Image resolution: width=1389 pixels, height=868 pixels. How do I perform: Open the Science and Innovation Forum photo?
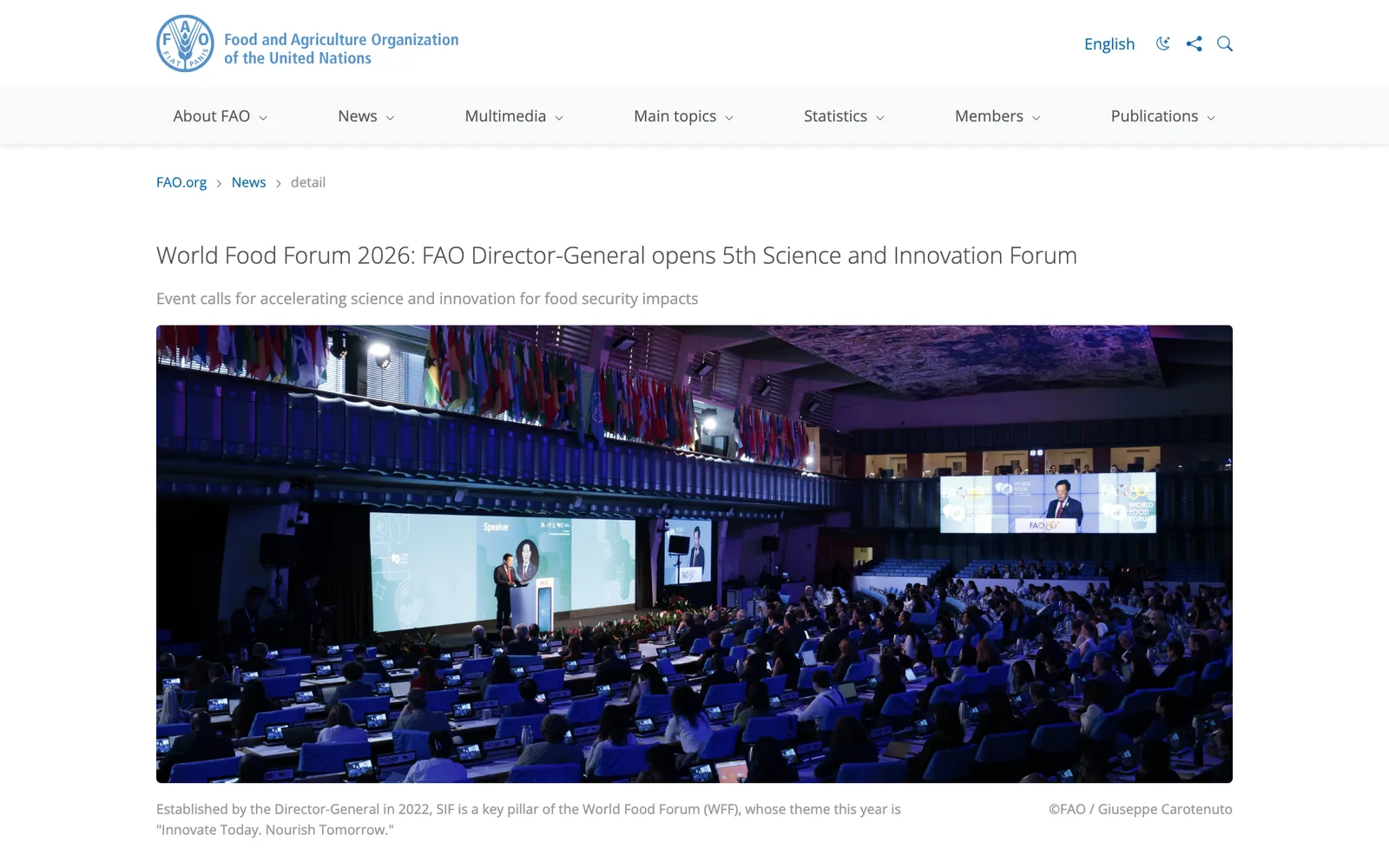point(694,554)
